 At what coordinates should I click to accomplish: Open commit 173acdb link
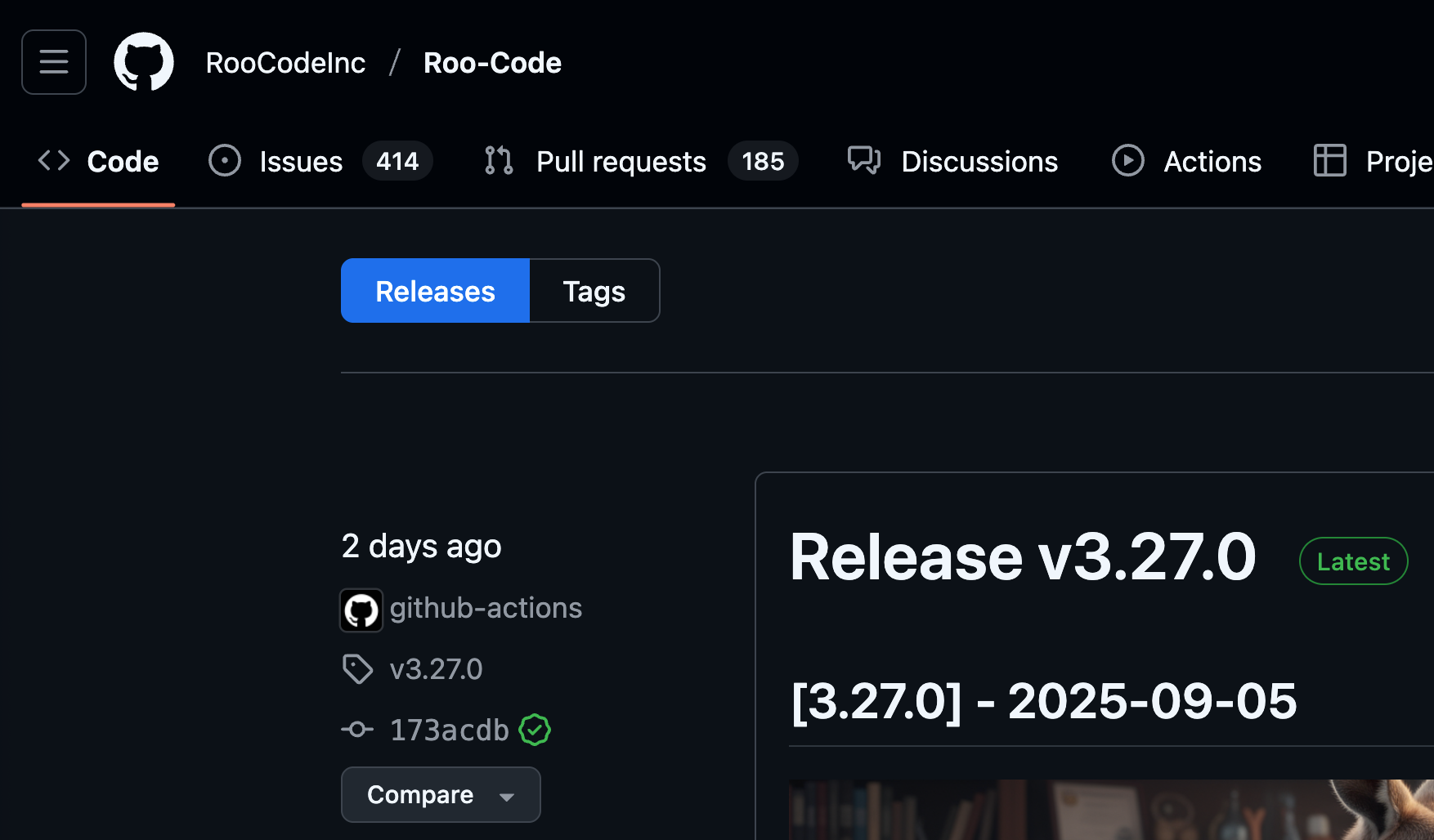click(449, 730)
